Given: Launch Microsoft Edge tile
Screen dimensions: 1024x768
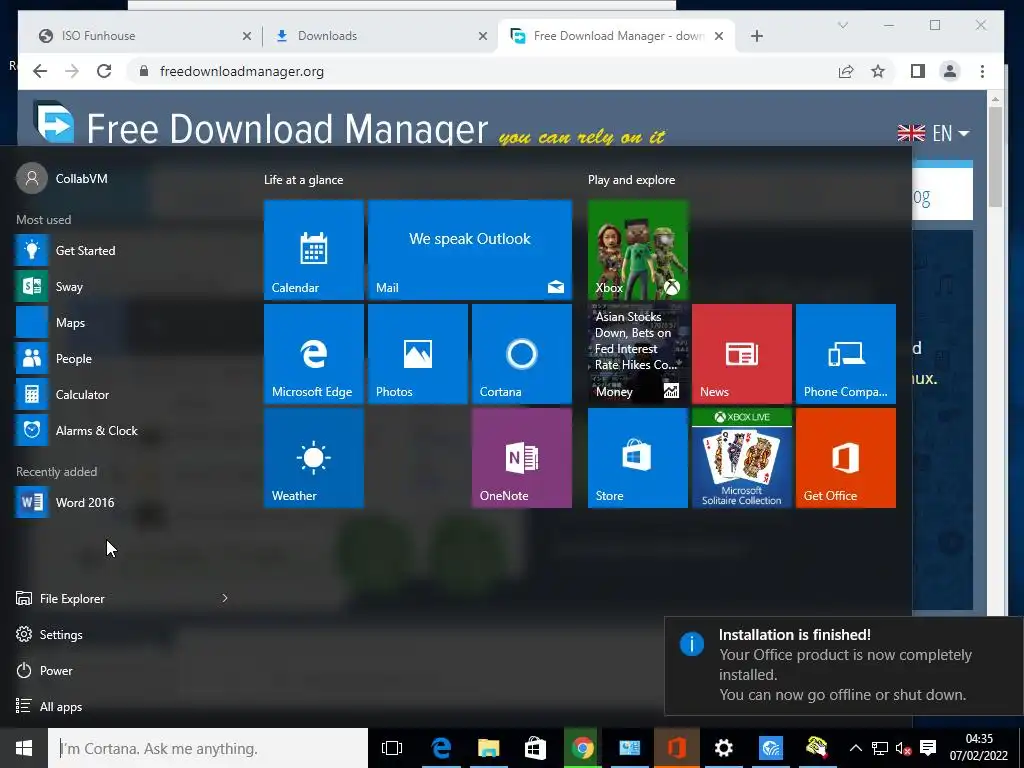Looking at the screenshot, I should click(x=313, y=354).
